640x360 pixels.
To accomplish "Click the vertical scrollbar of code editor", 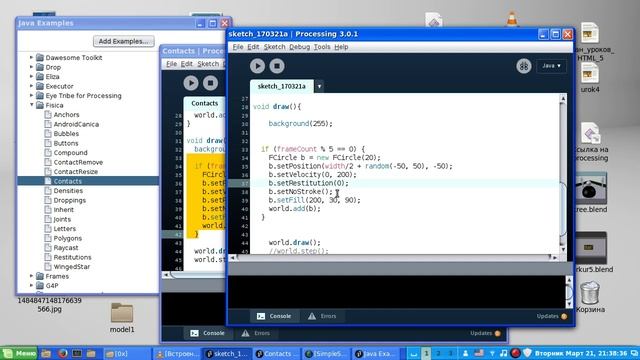I will tap(563, 174).
